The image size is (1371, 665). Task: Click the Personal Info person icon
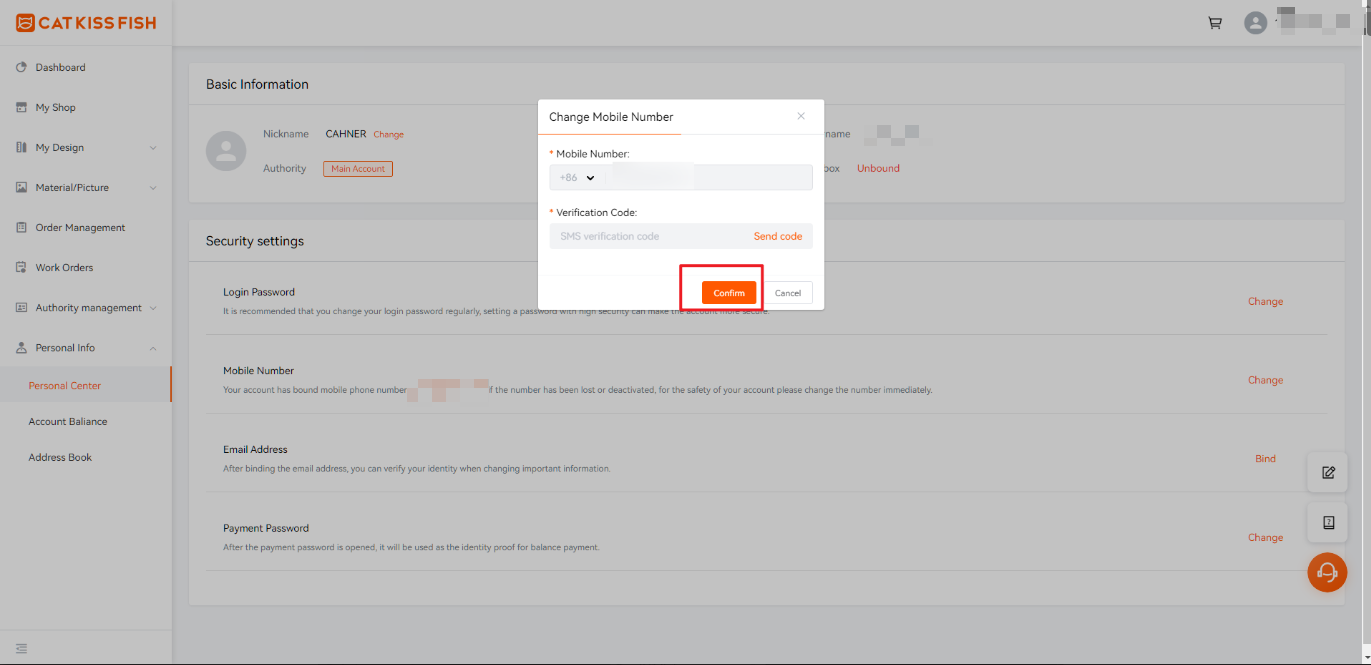21,347
